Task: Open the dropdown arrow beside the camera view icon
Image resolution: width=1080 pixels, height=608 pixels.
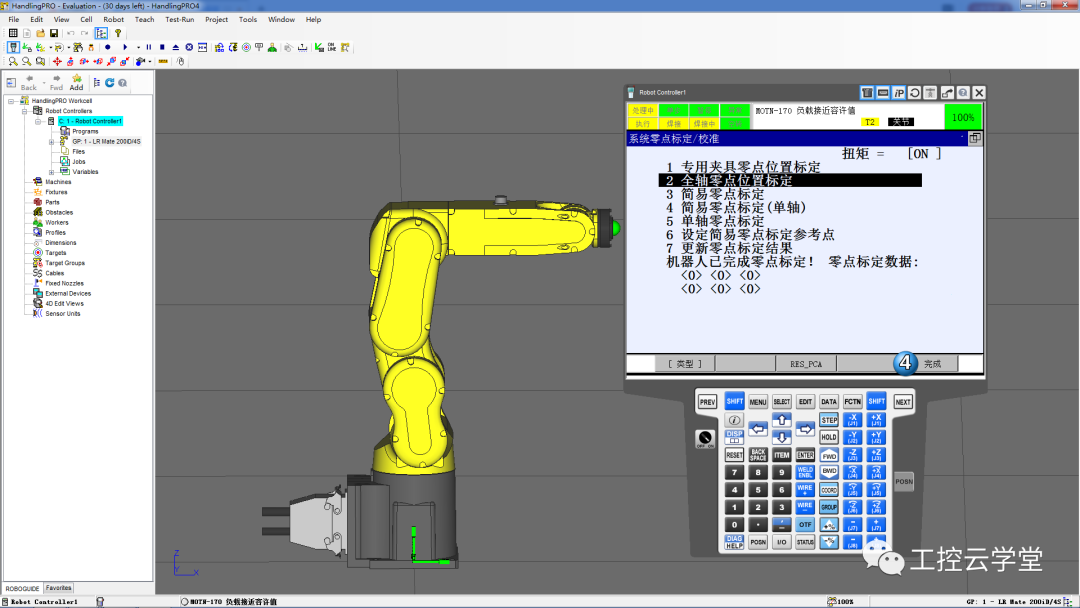Action: click(149, 61)
